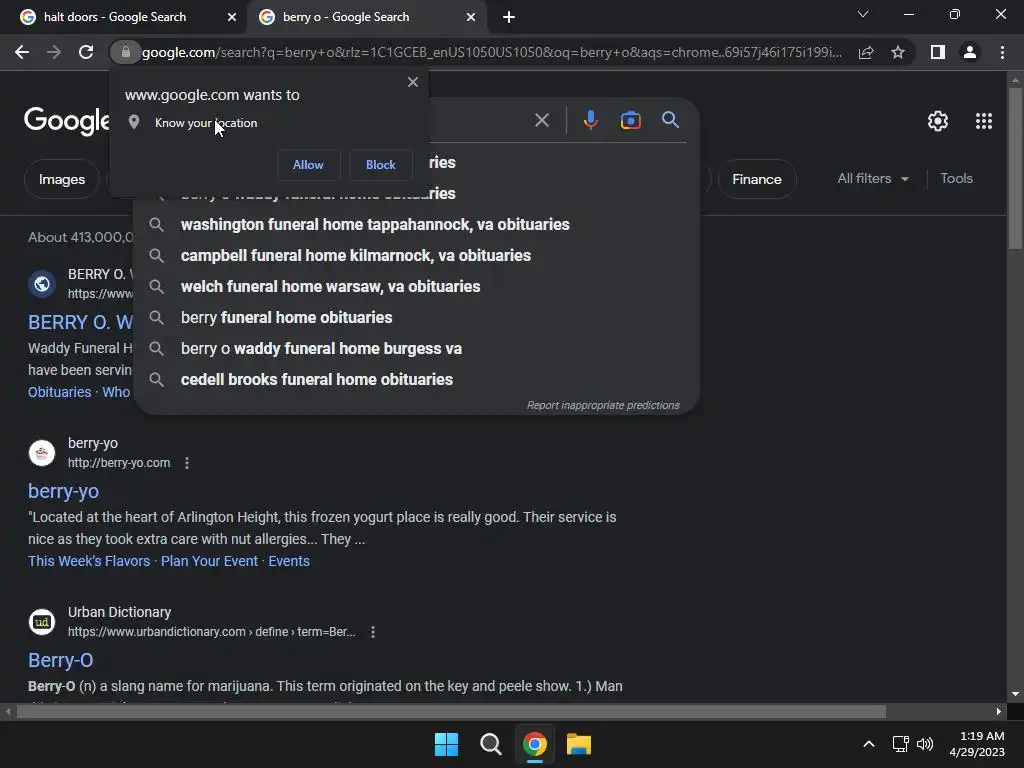Open search Tools

coord(956,178)
